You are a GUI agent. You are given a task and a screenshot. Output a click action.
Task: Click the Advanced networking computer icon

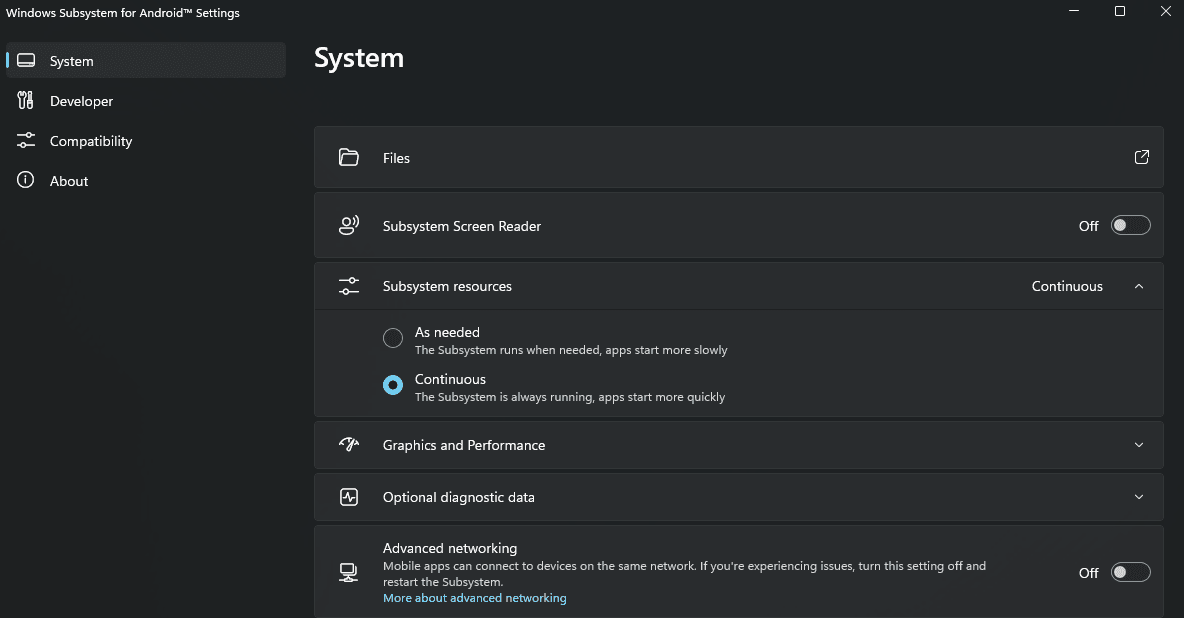point(348,573)
